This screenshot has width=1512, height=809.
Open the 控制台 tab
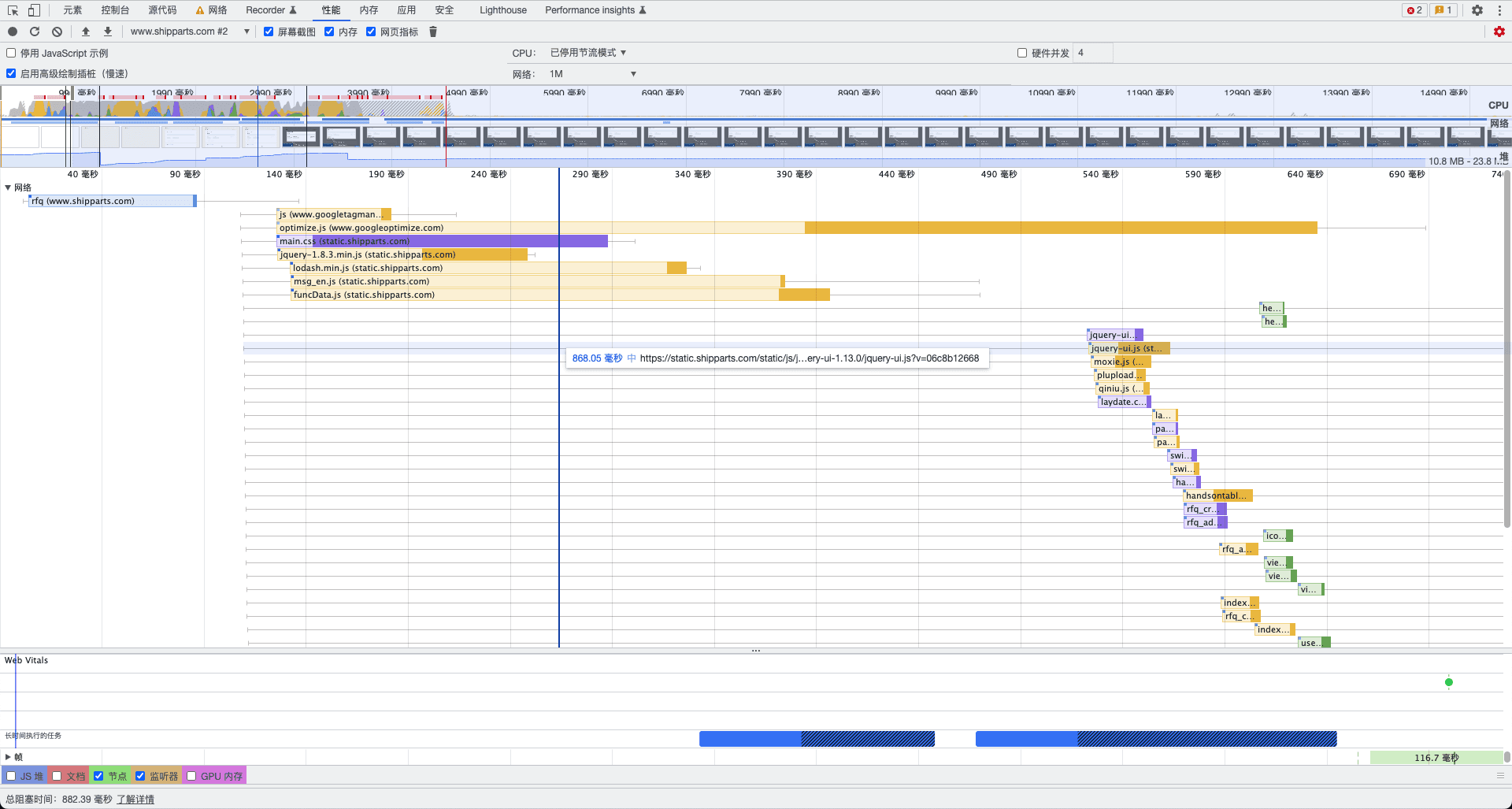pos(115,10)
